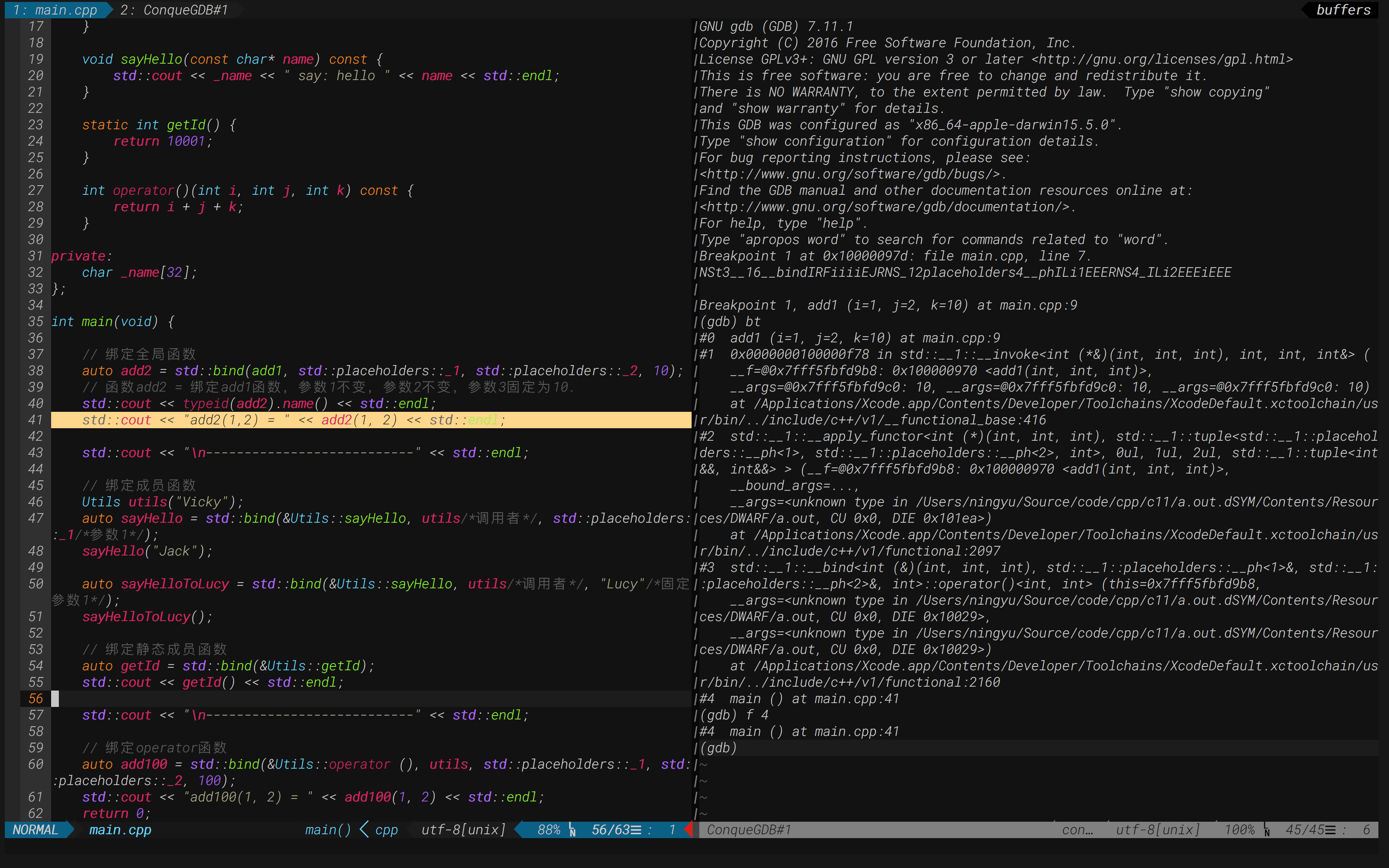Click 'std::cout << getId()' line
Image resolution: width=1389 pixels, height=868 pixels.
point(212,682)
